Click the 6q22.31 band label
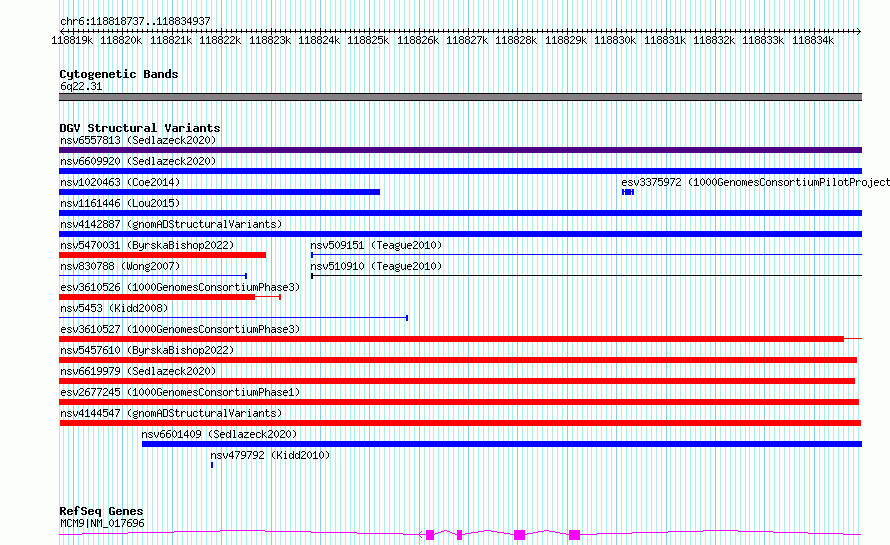 click(x=81, y=86)
